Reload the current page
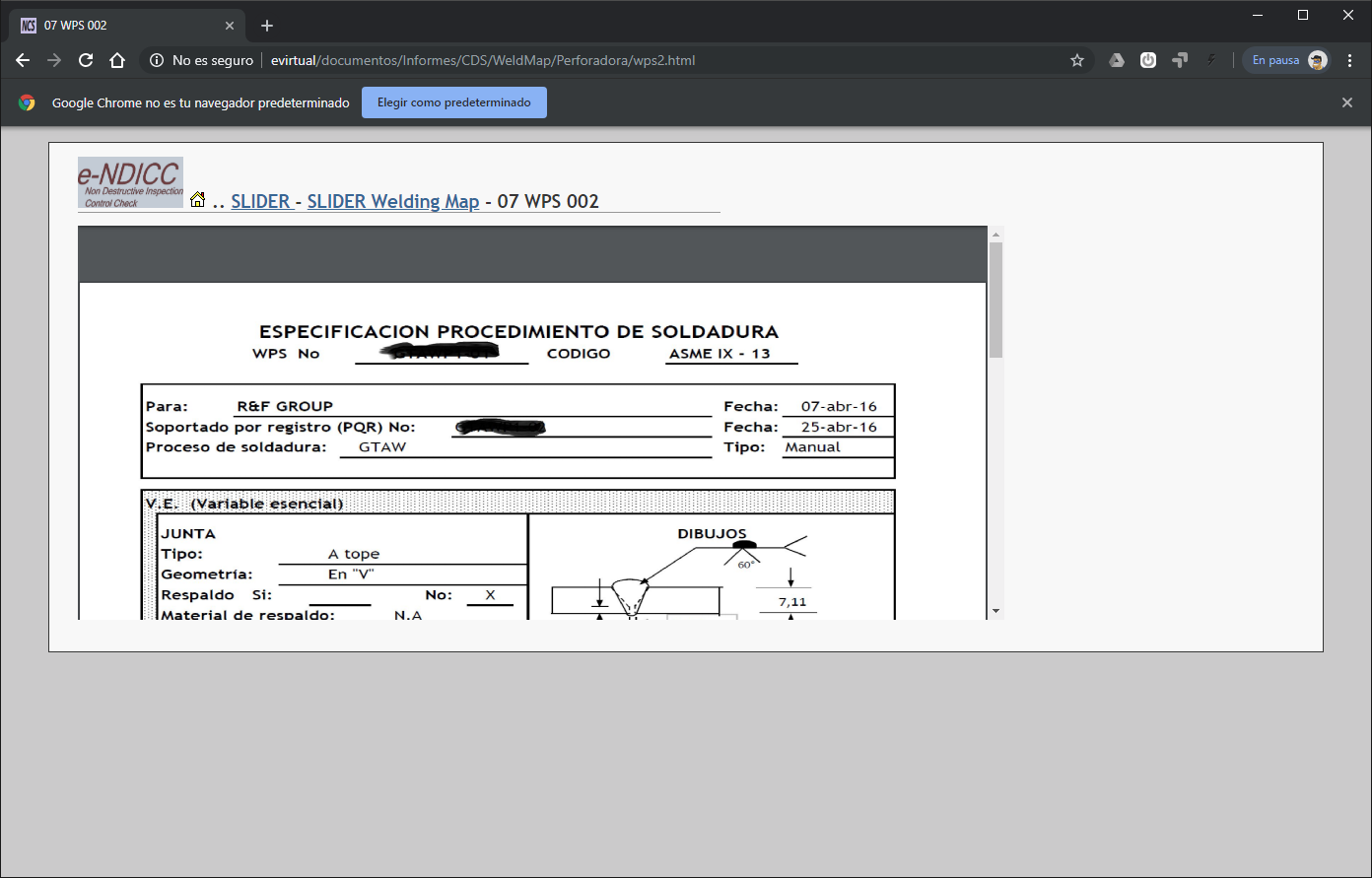 pos(86,60)
